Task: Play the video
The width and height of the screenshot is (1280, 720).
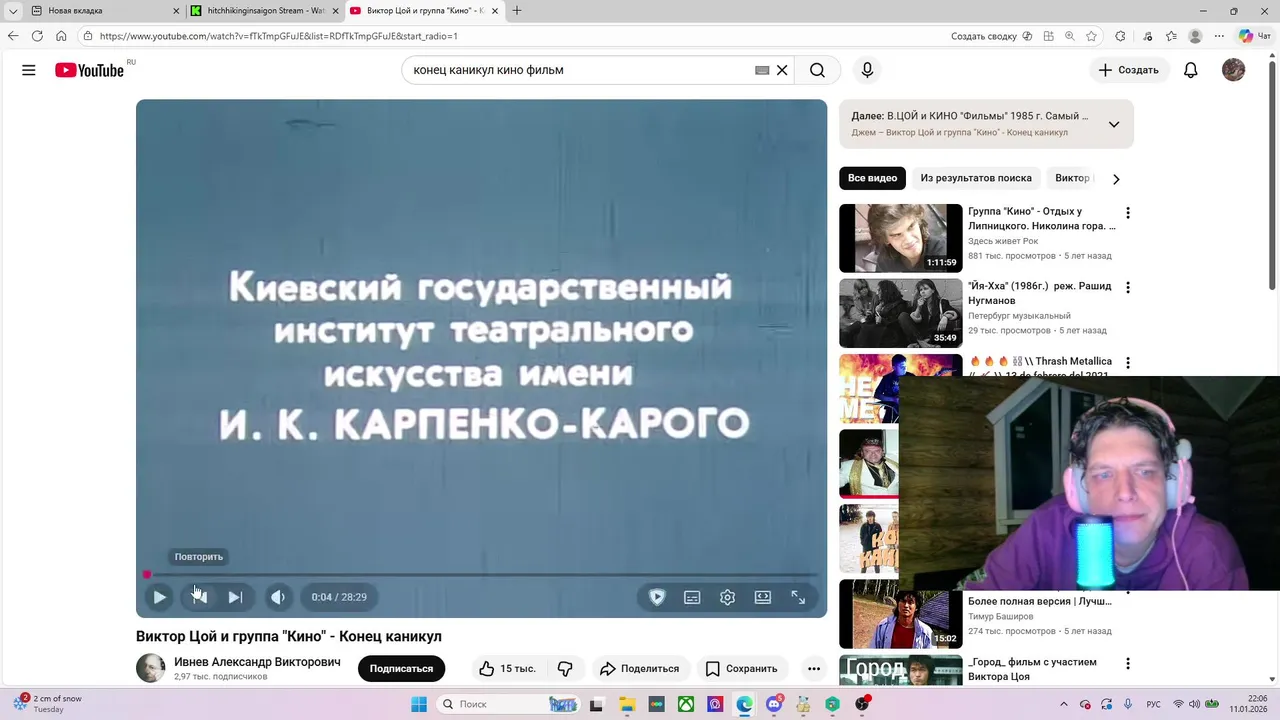Action: point(159,597)
